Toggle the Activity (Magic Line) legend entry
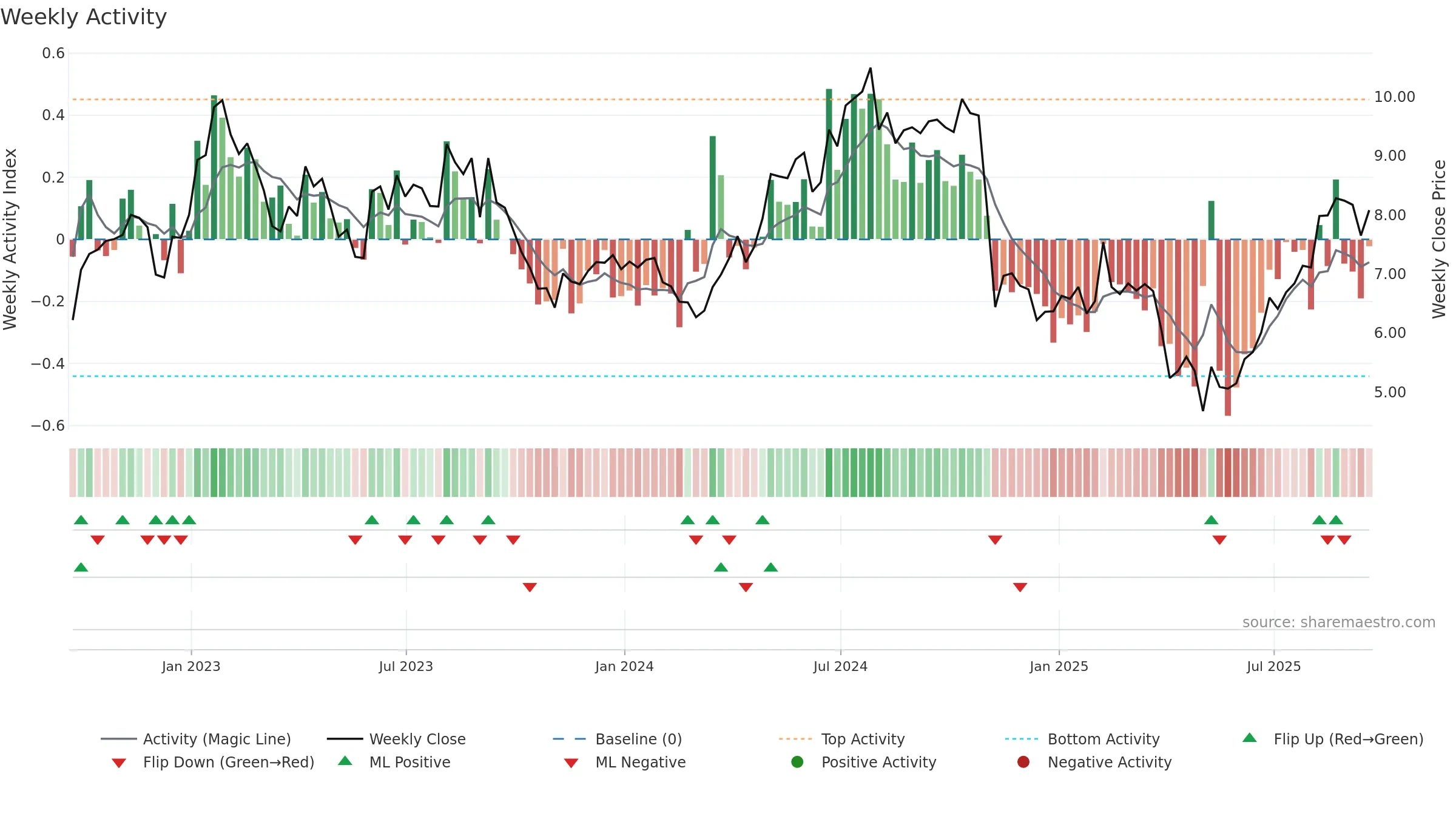Screen dimensions: 1456x819 click(196, 739)
